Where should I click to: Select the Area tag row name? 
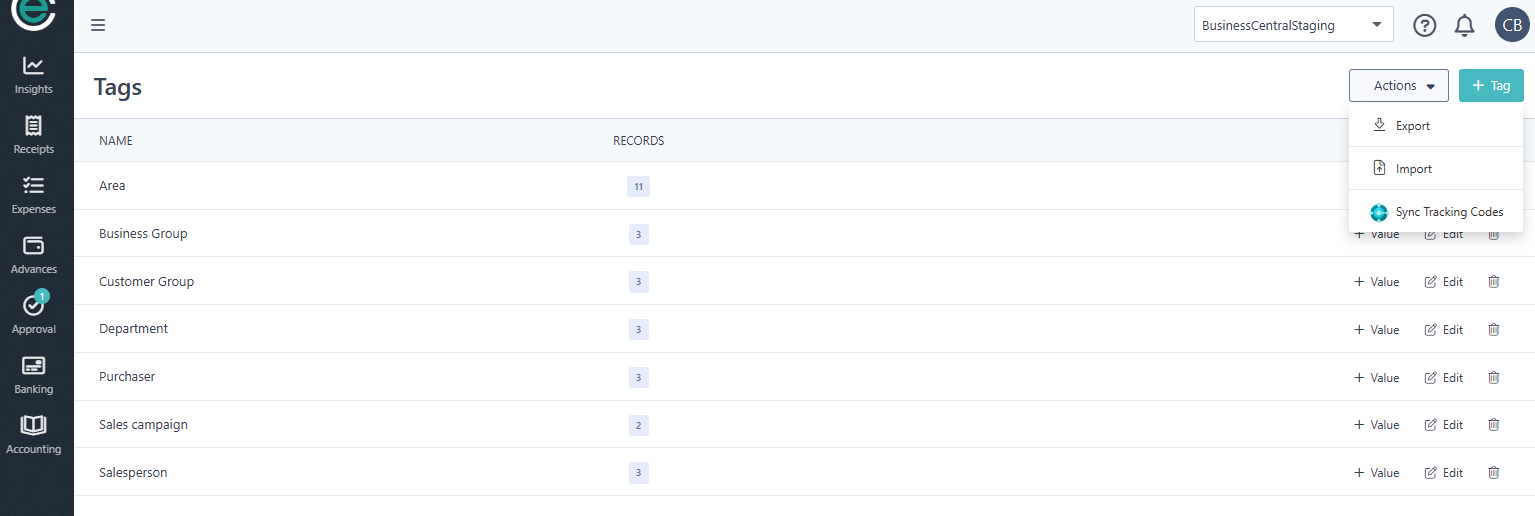click(112, 186)
